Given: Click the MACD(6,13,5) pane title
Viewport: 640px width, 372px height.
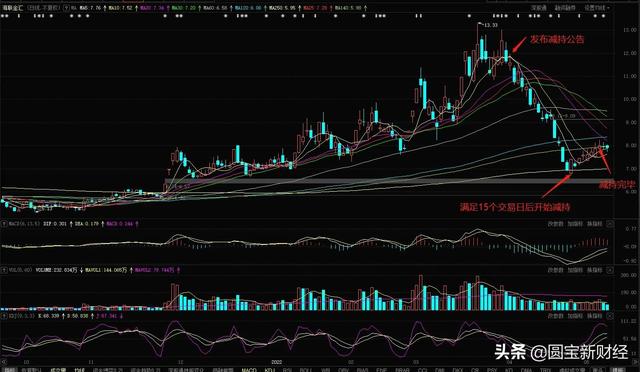Looking at the screenshot, I should 24,224.
